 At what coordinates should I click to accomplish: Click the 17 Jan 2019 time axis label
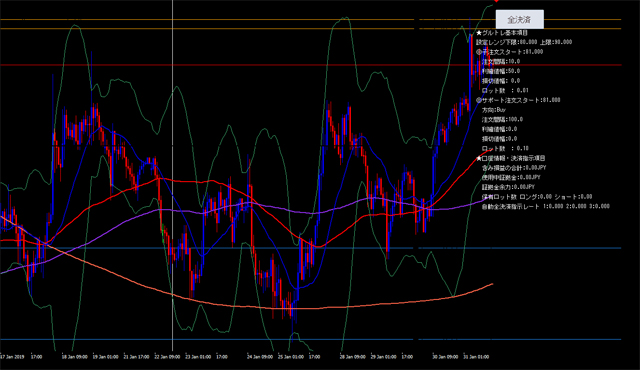pos(12,357)
